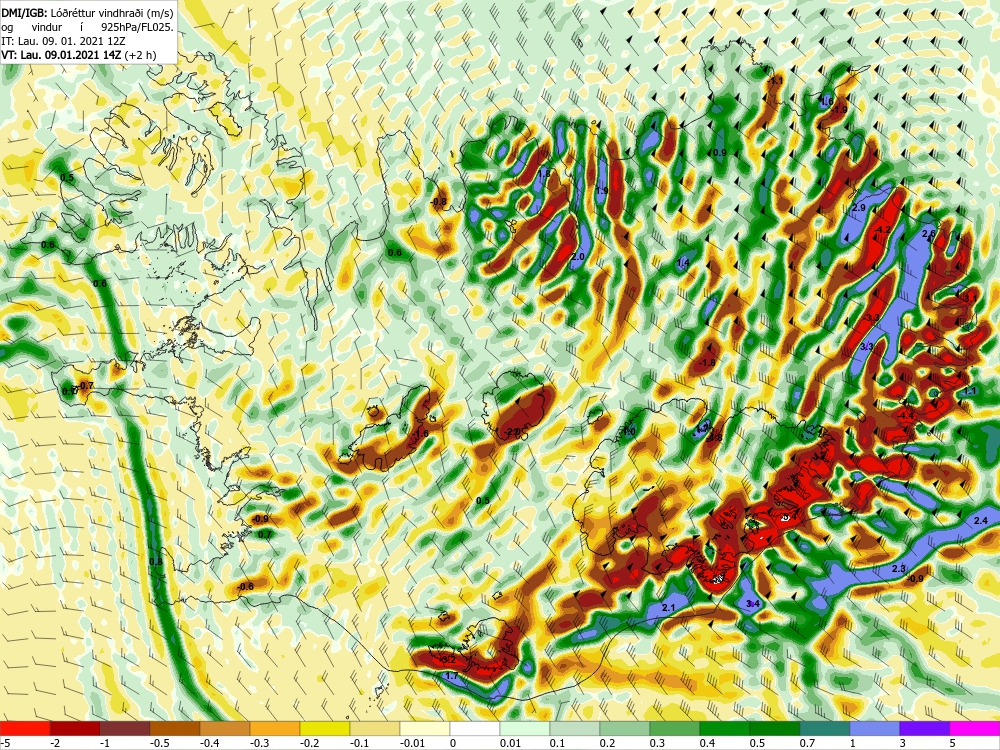Select the purple legend swatch between 3 and 5
This screenshot has height=750, width=1000.
tap(925, 728)
